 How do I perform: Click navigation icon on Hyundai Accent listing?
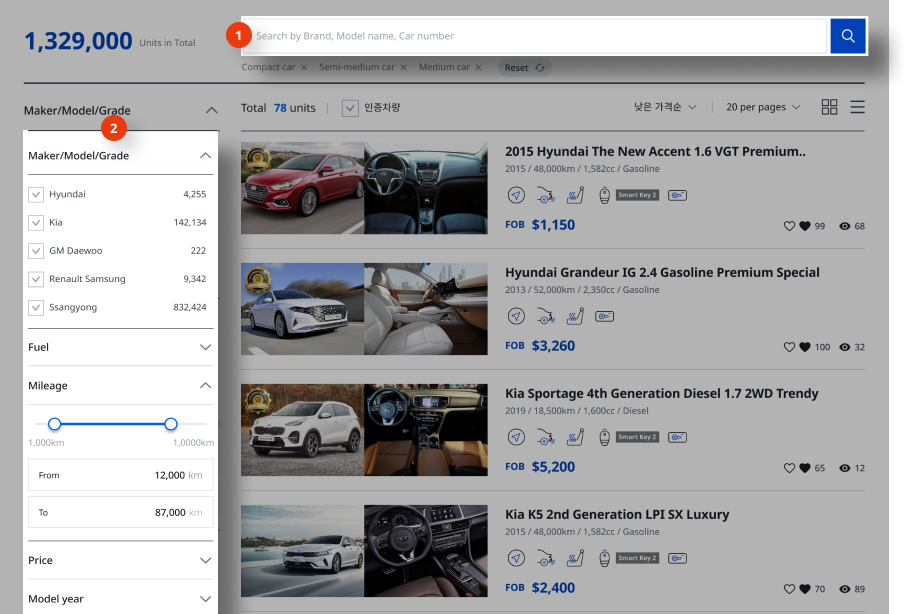[x=516, y=195]
